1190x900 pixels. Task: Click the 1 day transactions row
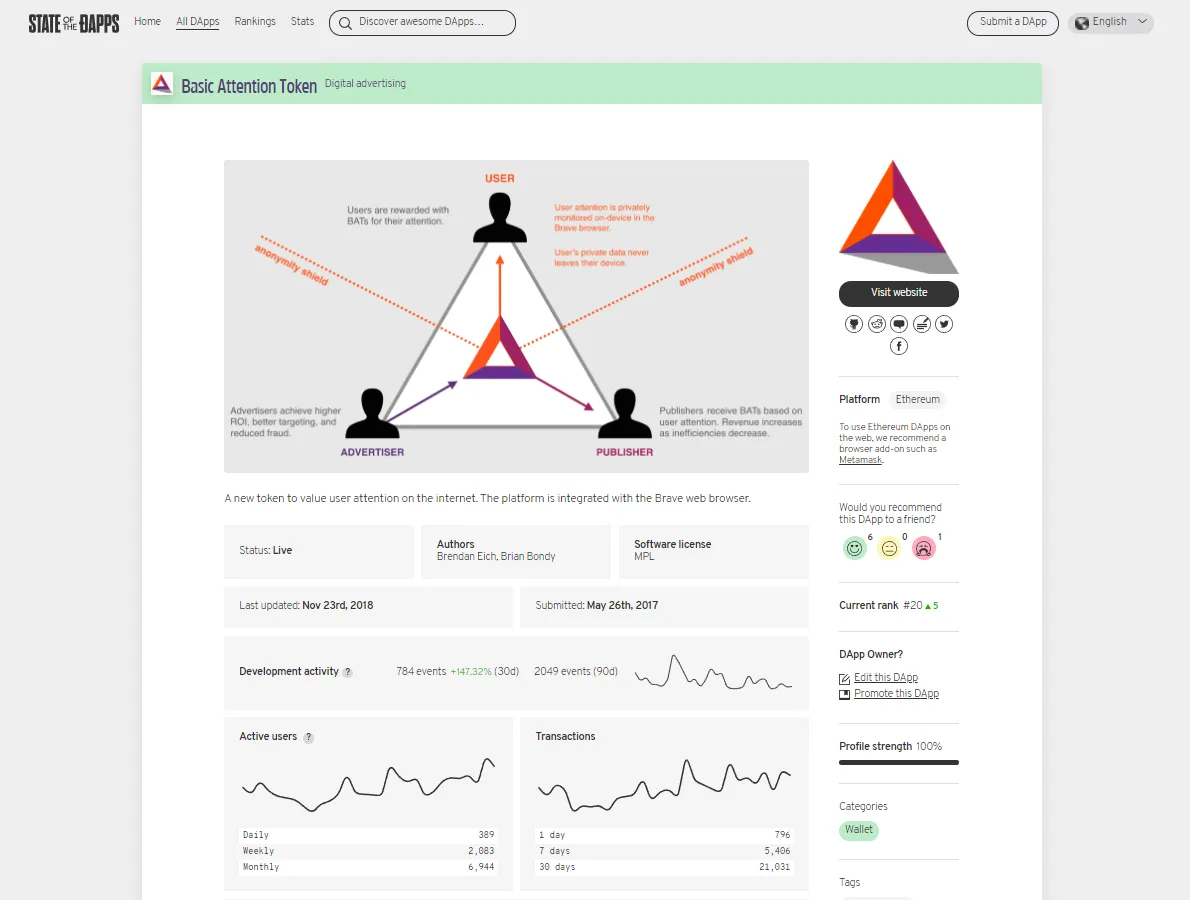(x=664, y=835)
